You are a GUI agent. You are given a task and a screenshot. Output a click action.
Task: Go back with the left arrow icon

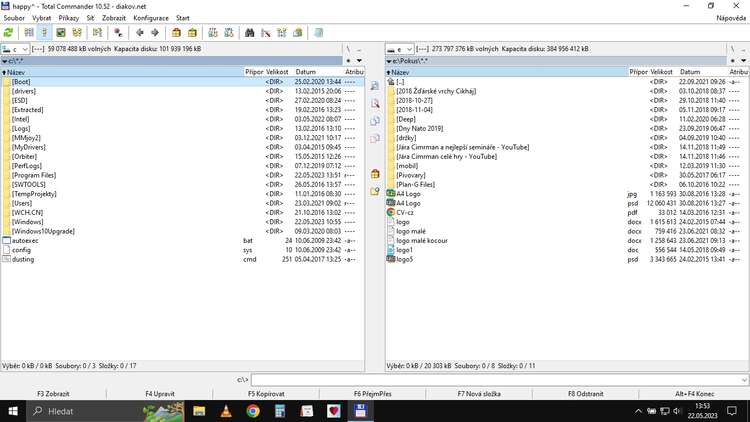click(x=140, y=33)
